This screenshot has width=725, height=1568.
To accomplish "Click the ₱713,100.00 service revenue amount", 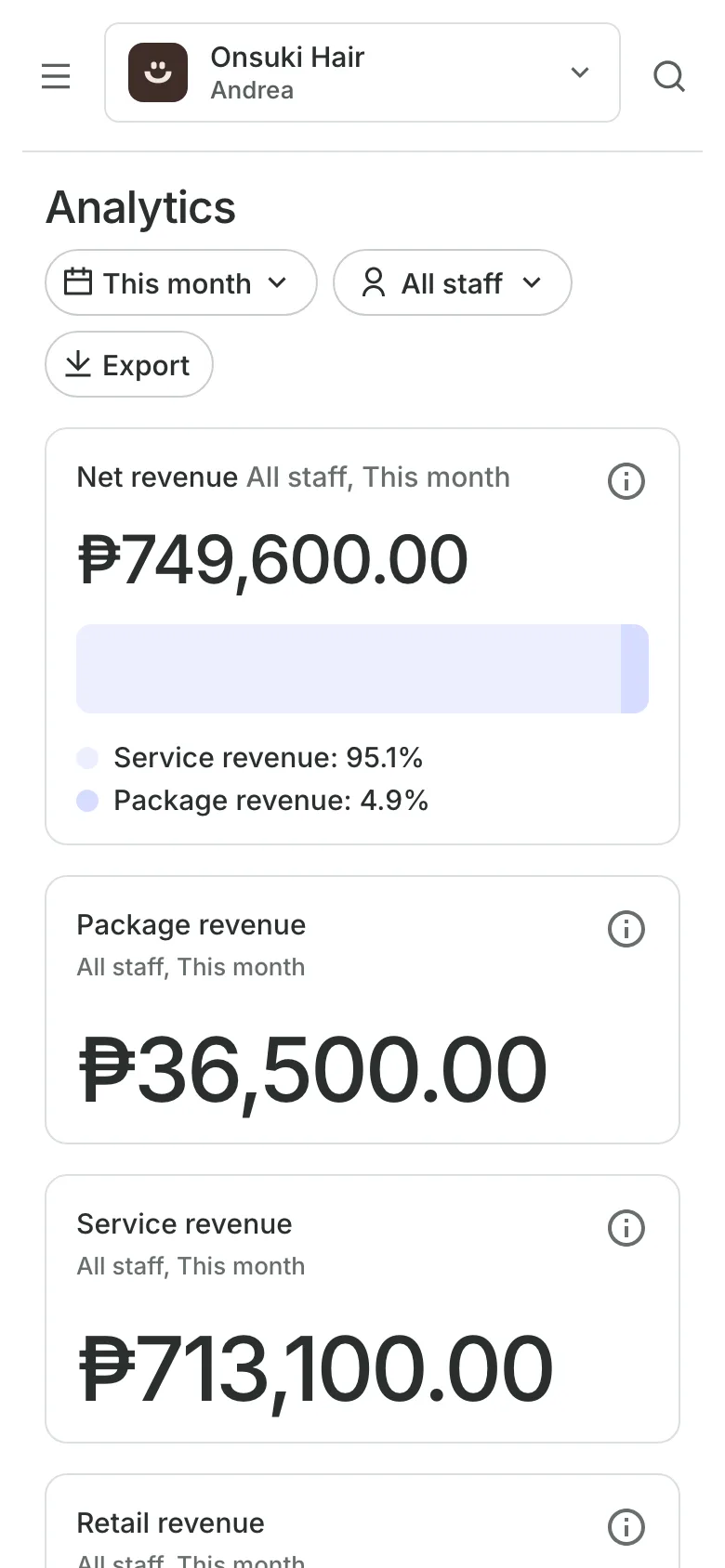I will (x=315, y=1369).
